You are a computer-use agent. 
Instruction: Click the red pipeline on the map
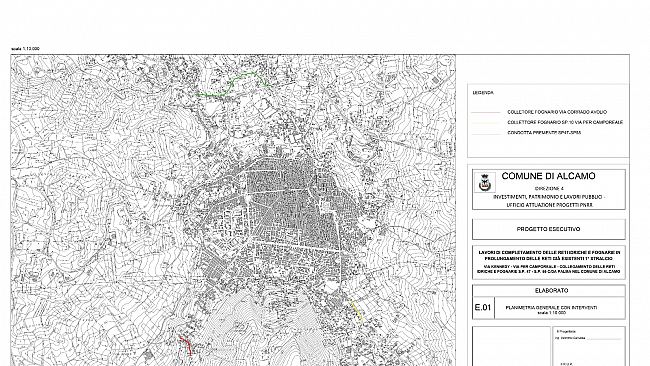pos(185,346)
